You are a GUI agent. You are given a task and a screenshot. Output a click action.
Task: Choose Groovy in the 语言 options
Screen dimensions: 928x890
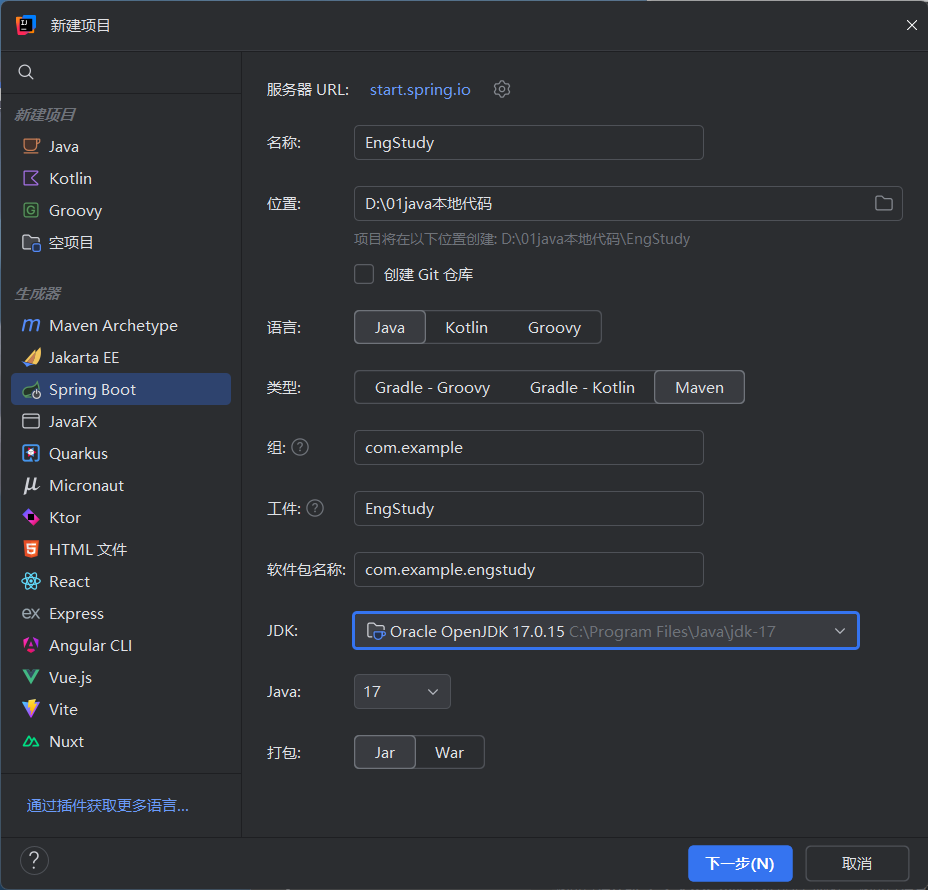click(x=554, y=327)
